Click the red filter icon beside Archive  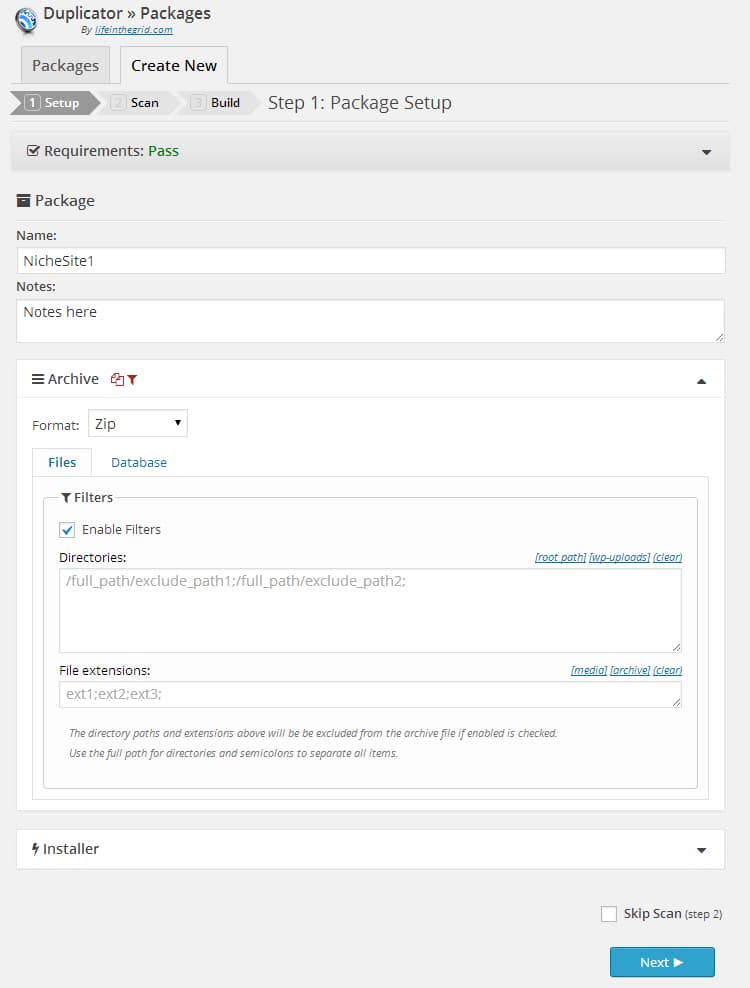(x=132, y=380)
